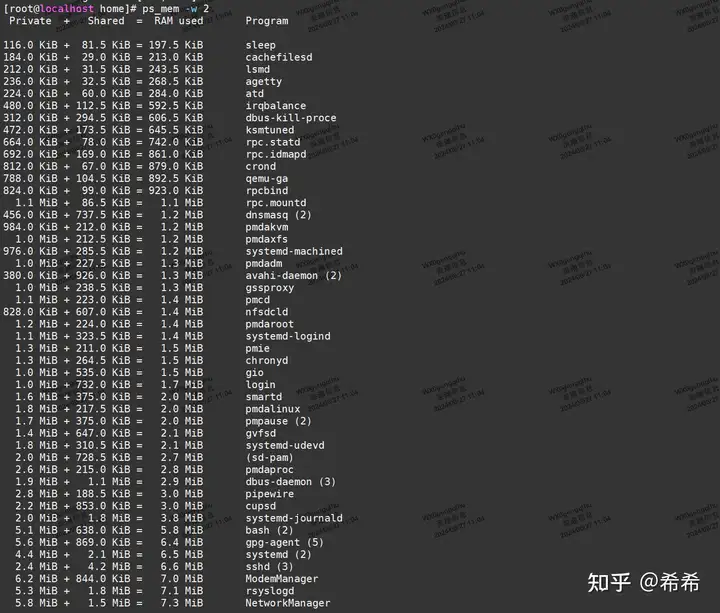This screenshot has height=613, width=720.
Task: Click the 'ModemManager' program name
Action: (x=281, y=579)
